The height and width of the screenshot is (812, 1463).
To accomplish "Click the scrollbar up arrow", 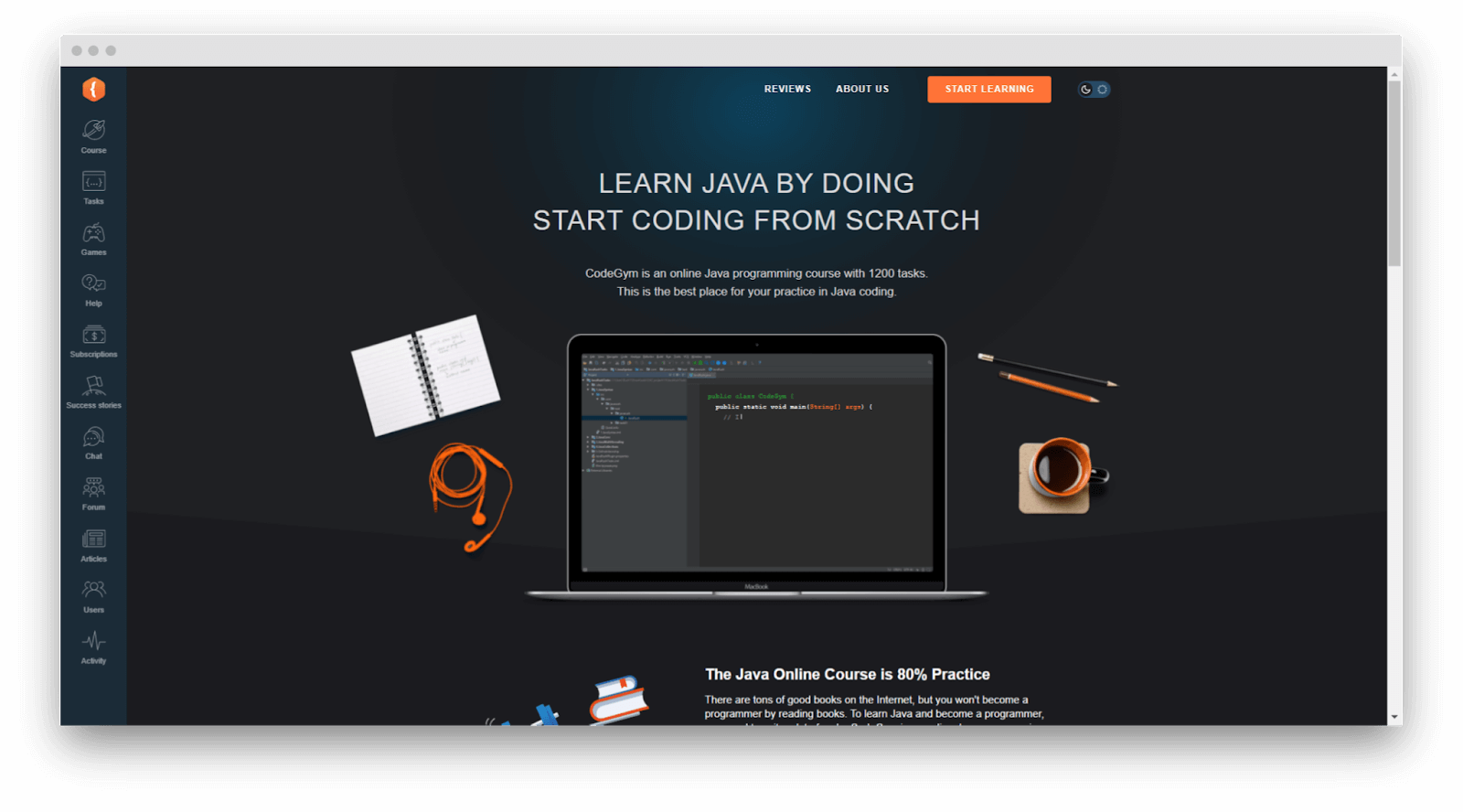I will [x=1394, y=73].
